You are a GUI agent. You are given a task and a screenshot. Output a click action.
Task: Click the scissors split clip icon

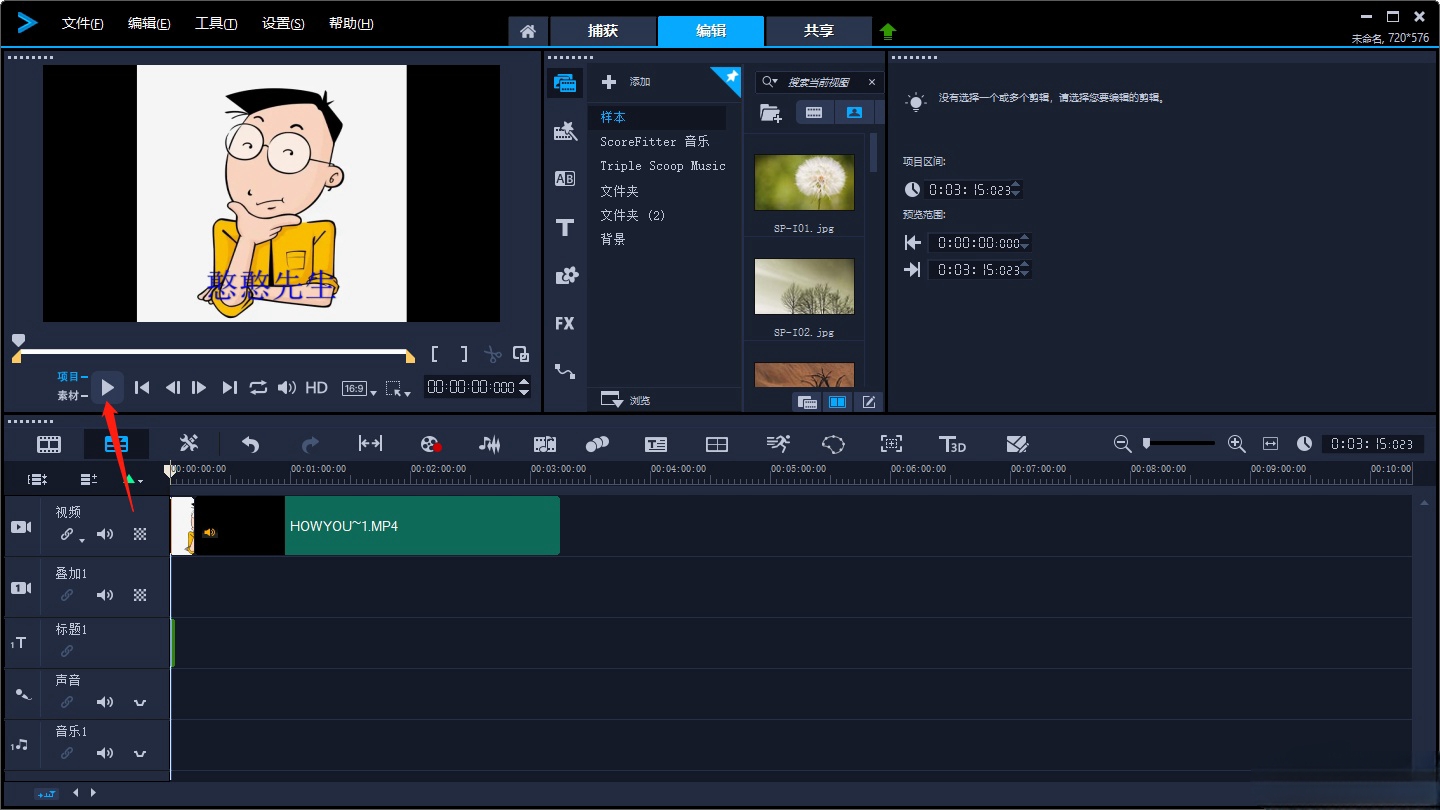492,354
